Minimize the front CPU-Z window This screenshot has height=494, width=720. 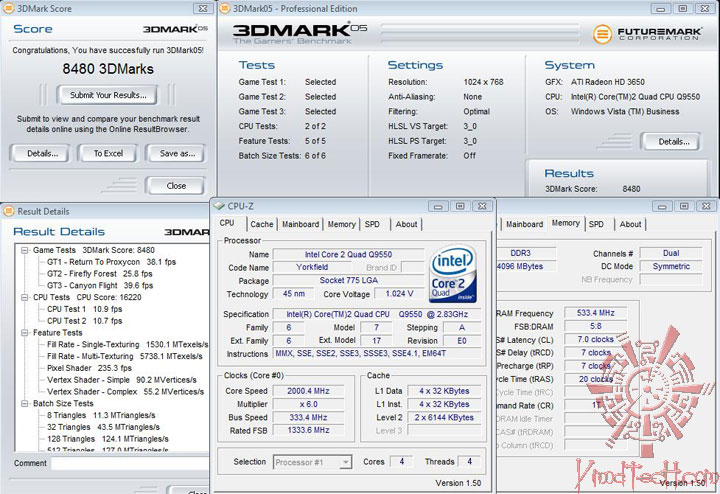(438, 207)
